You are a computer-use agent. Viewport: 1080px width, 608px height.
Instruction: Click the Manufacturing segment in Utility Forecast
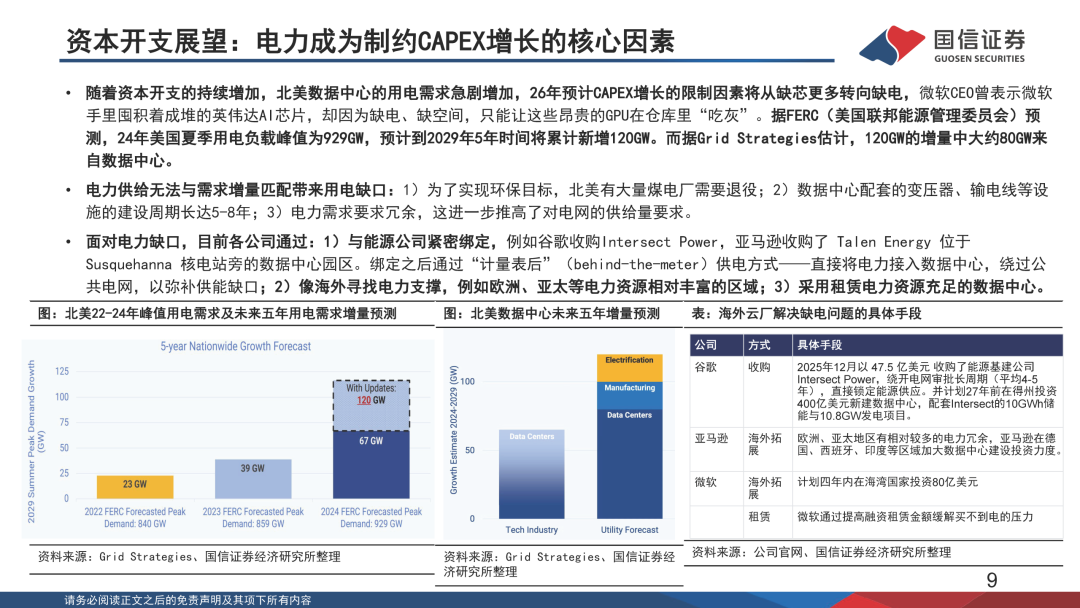(630, 395)
